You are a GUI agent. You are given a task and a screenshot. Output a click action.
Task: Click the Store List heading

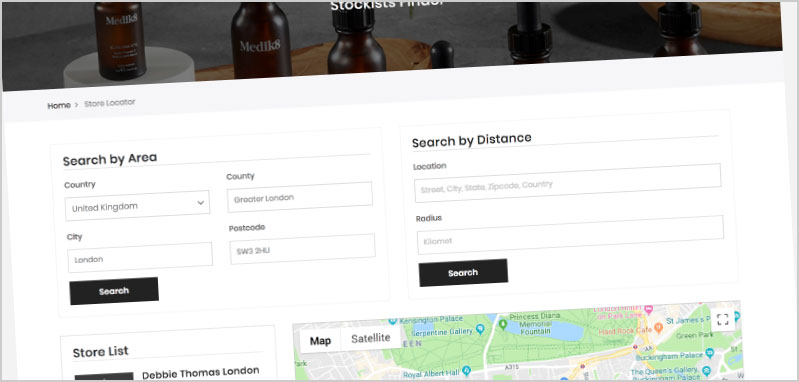tap(100, 352)
